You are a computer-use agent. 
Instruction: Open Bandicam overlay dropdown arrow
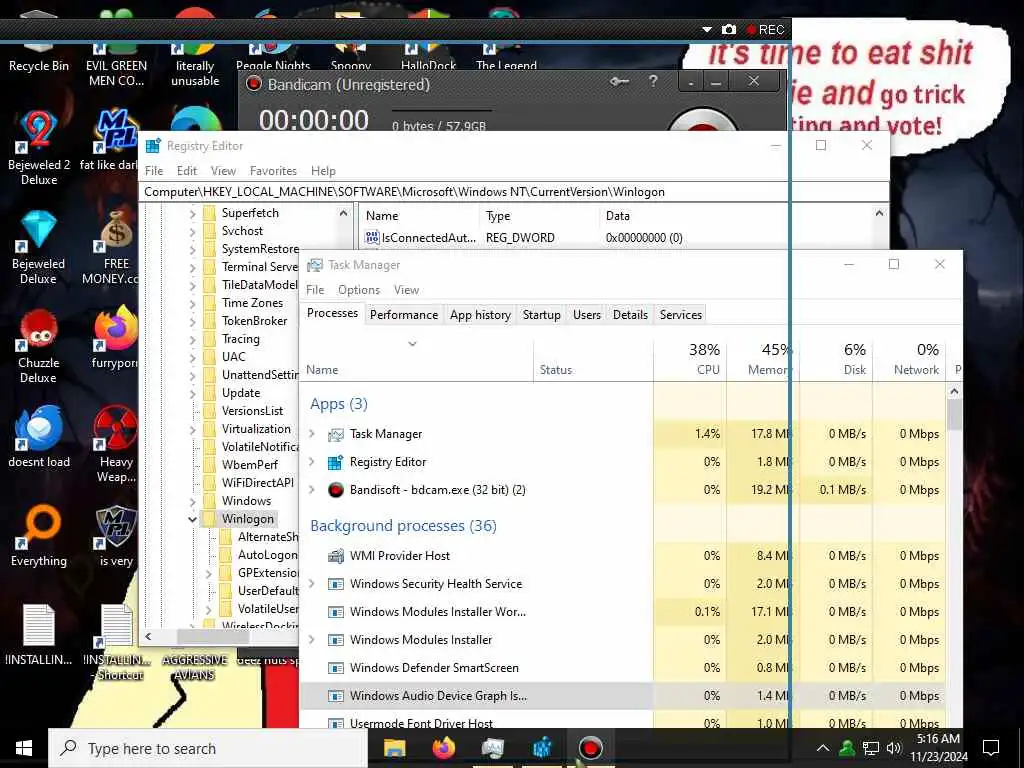pyautogui.click(x=707, y=29)
